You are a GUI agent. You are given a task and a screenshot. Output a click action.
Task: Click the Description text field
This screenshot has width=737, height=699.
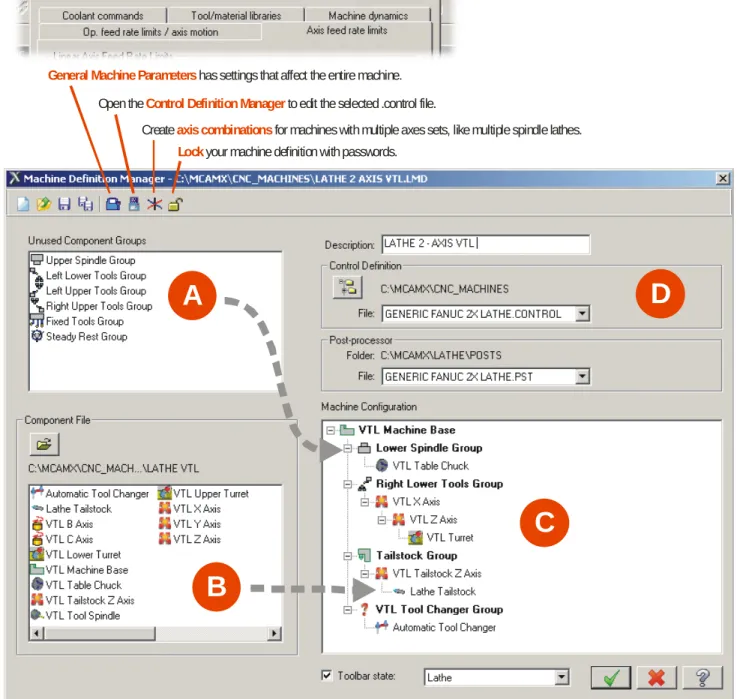point(486,244)
